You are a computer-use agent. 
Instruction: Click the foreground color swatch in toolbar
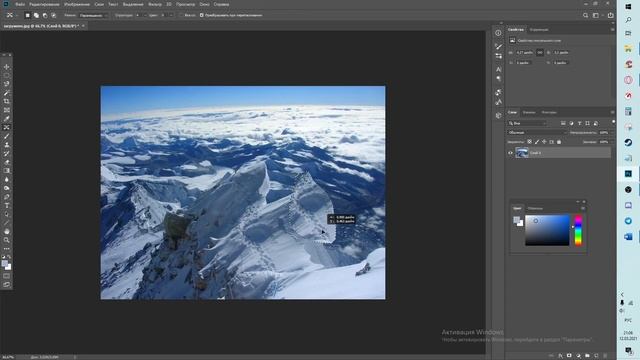pyautogui.click(x=4, y=263)
